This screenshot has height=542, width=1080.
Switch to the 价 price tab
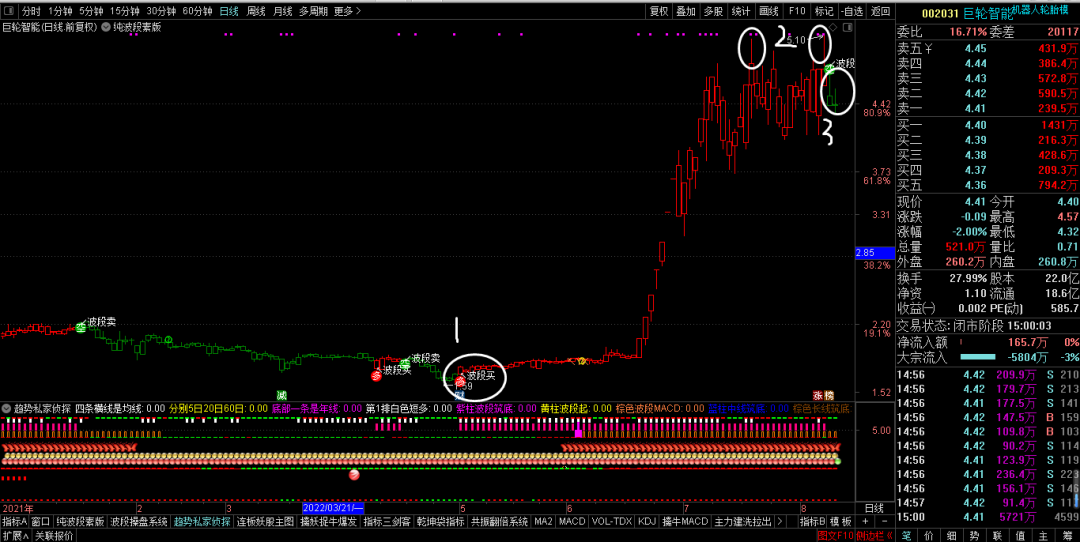929,535
